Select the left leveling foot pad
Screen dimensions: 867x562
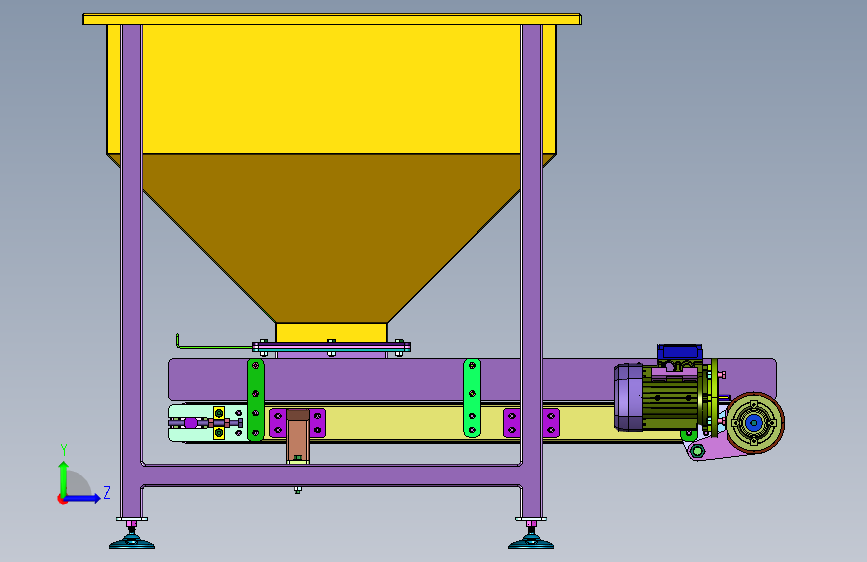click(132, 542)
